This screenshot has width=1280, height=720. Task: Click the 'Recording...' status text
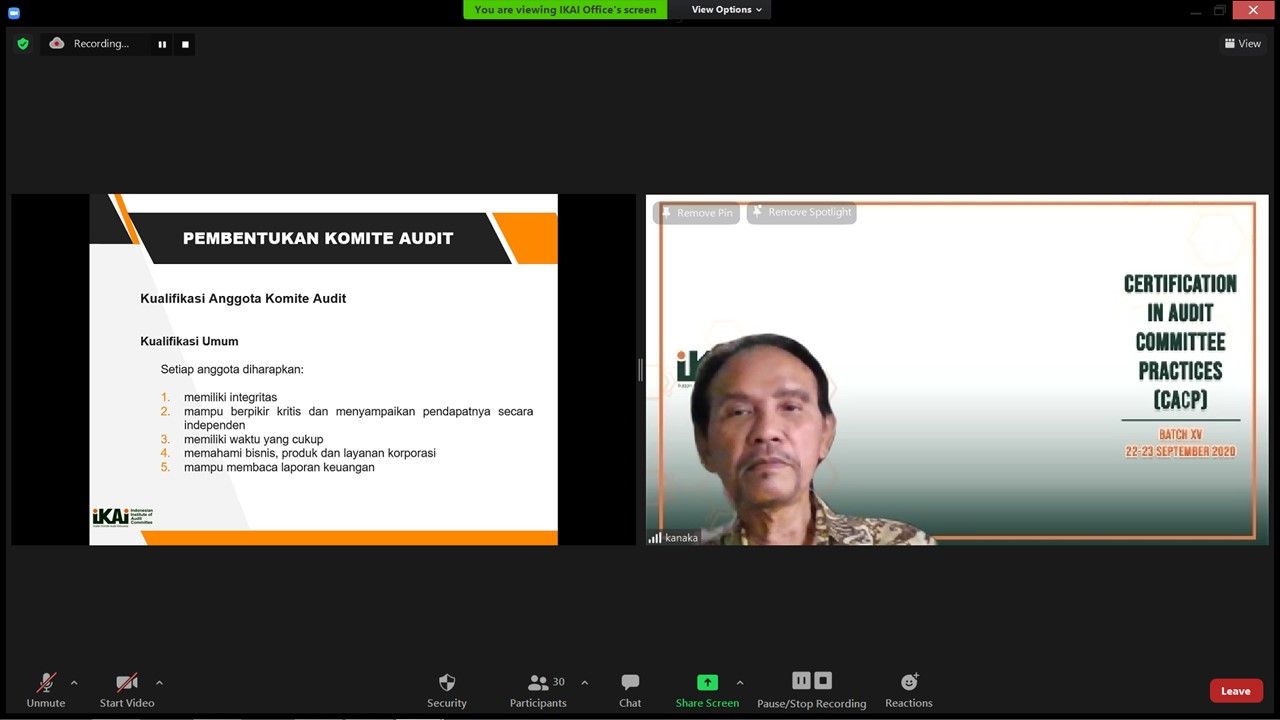[x=101, y=44]
